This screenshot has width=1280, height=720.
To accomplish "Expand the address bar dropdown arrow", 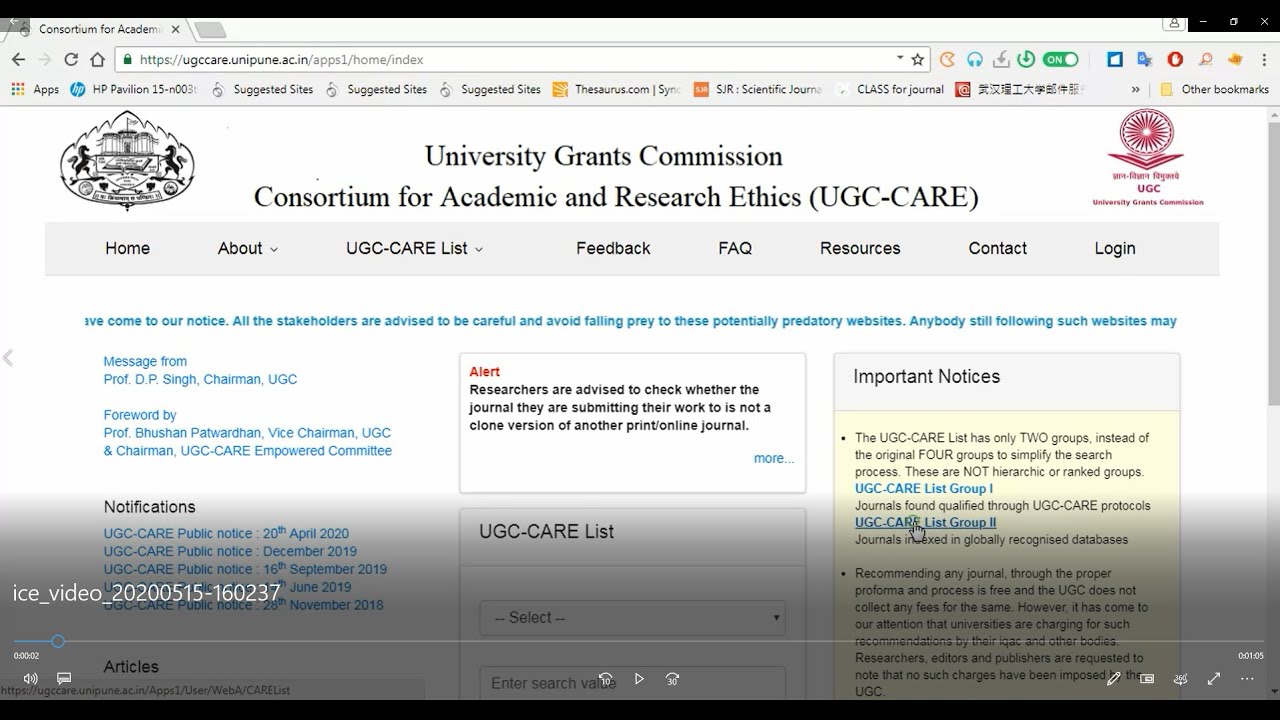I will (900, 58).
